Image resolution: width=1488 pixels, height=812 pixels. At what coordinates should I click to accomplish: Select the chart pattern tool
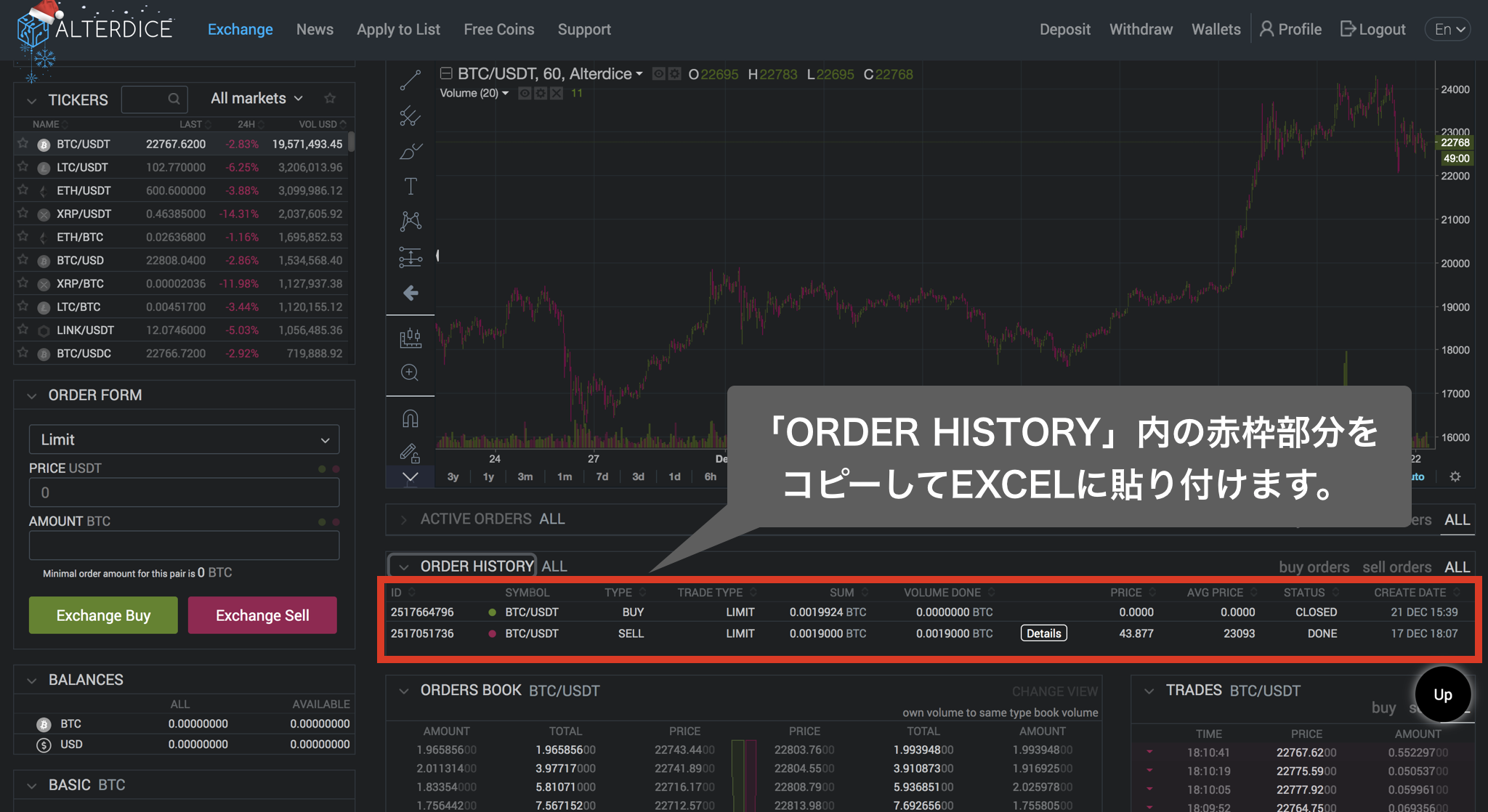pos(411,222)
